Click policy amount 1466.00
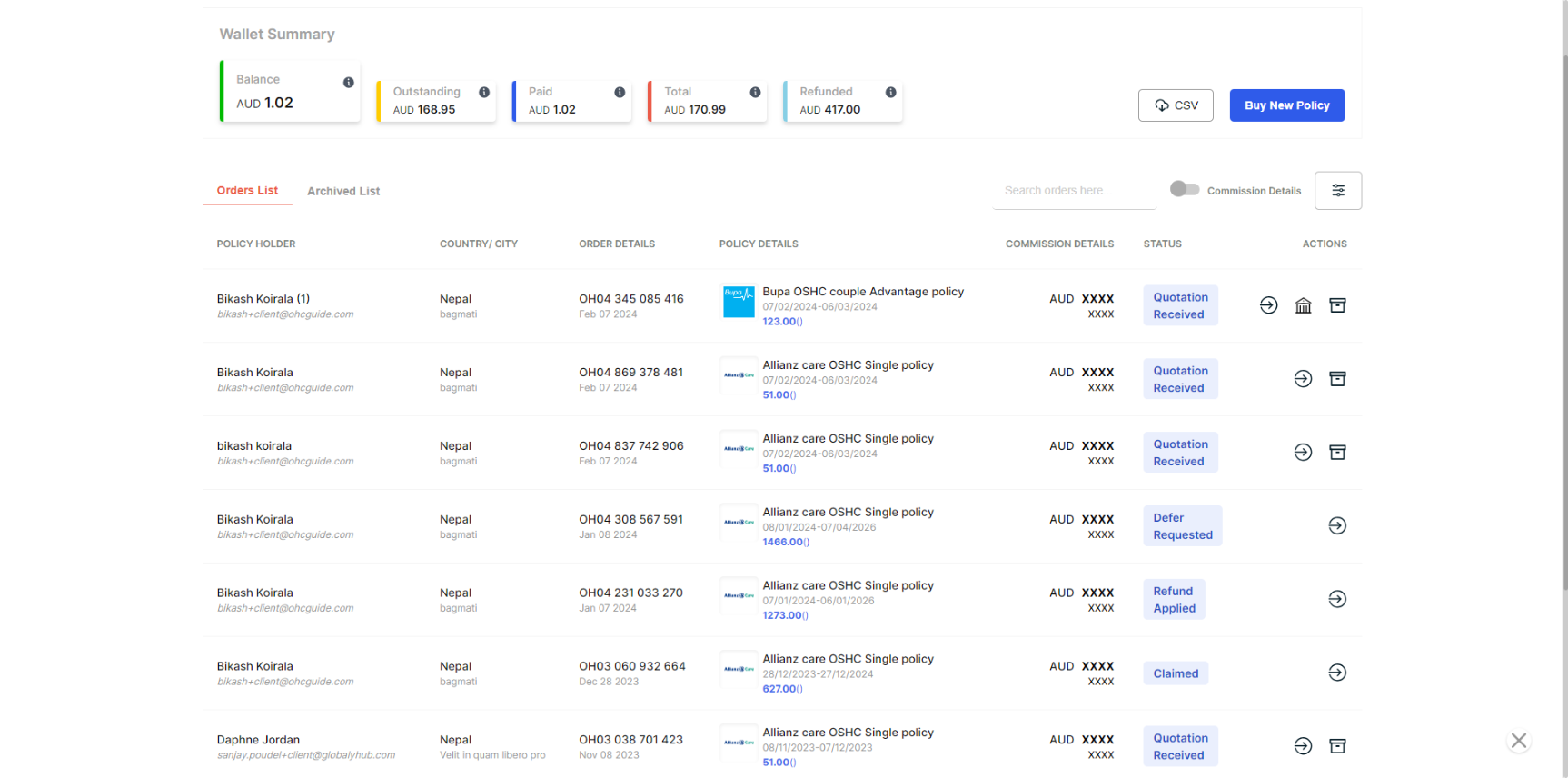 coord(783,543)
